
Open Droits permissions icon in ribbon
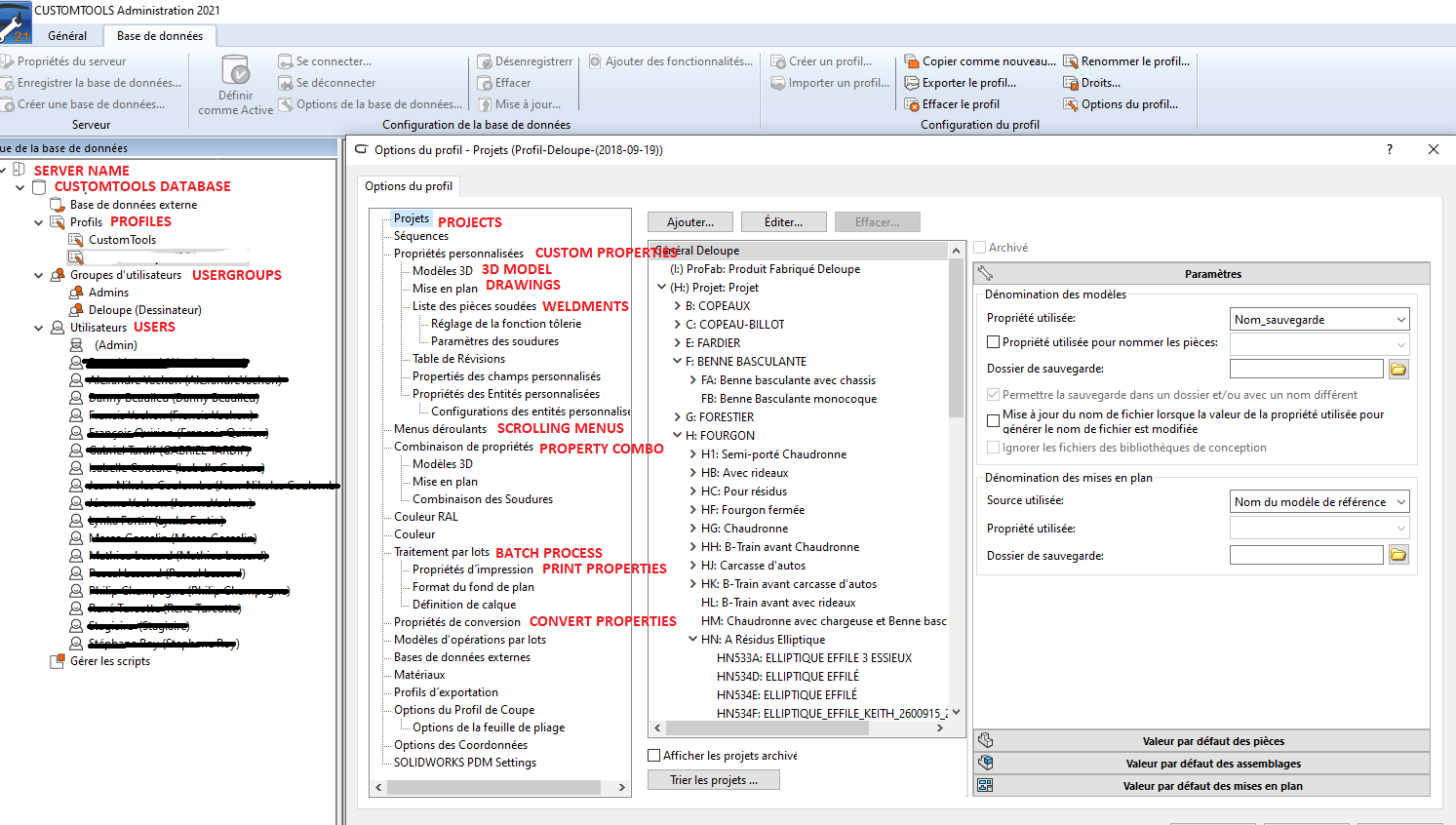tap(1071, 83)
